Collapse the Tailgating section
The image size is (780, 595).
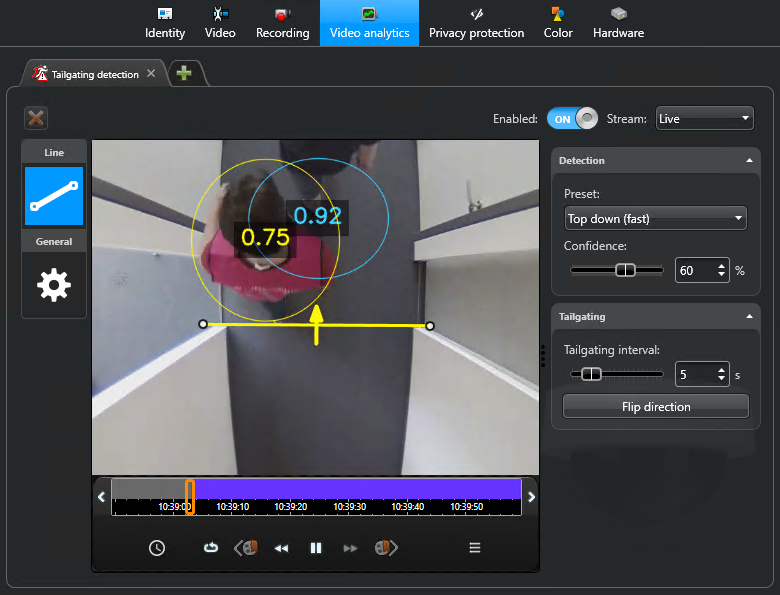click(749, 317)
